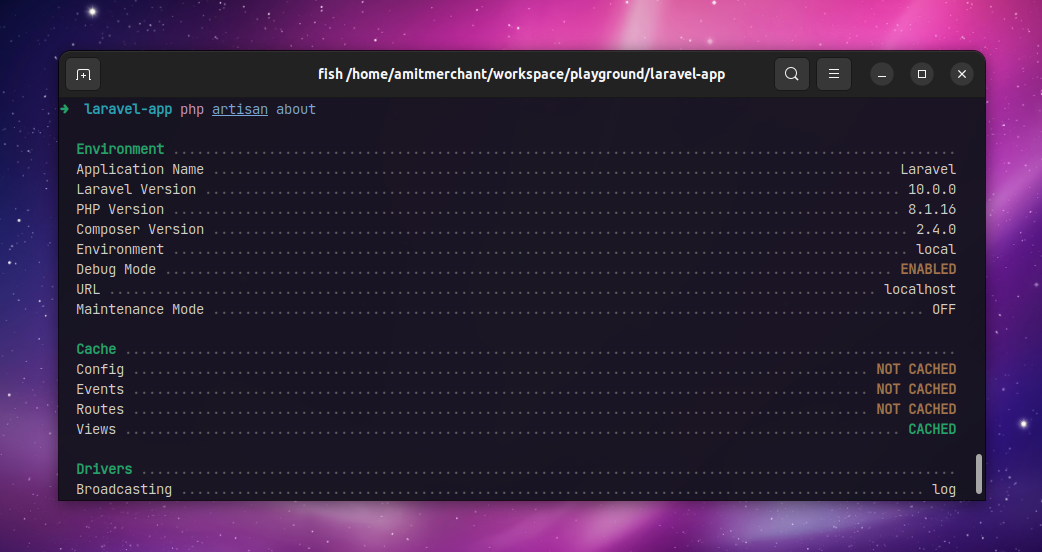
Task: Click the terminal vertical scrollbar
Action: click(x=978, y=474)
